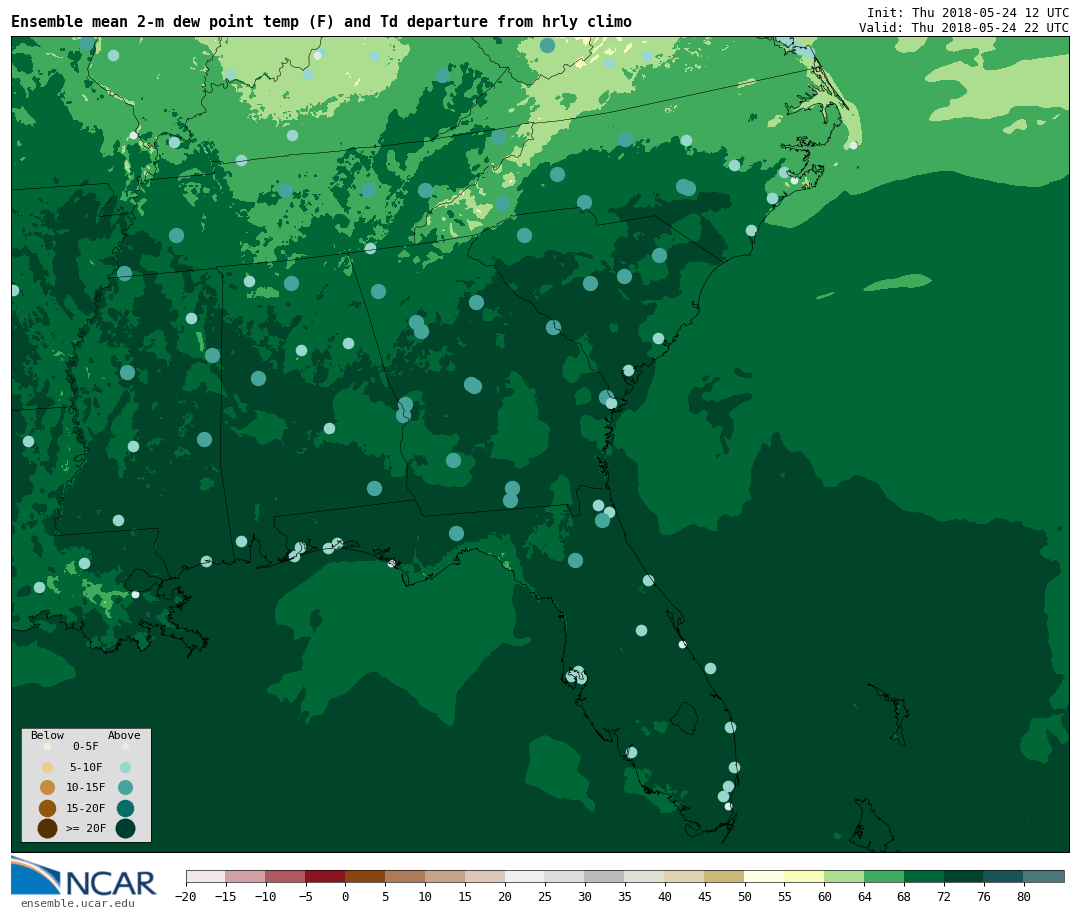Screen dimensions: 1080x915
Task: Select the Above 0-5F legend dot
Action: click(x=125, y=746)
